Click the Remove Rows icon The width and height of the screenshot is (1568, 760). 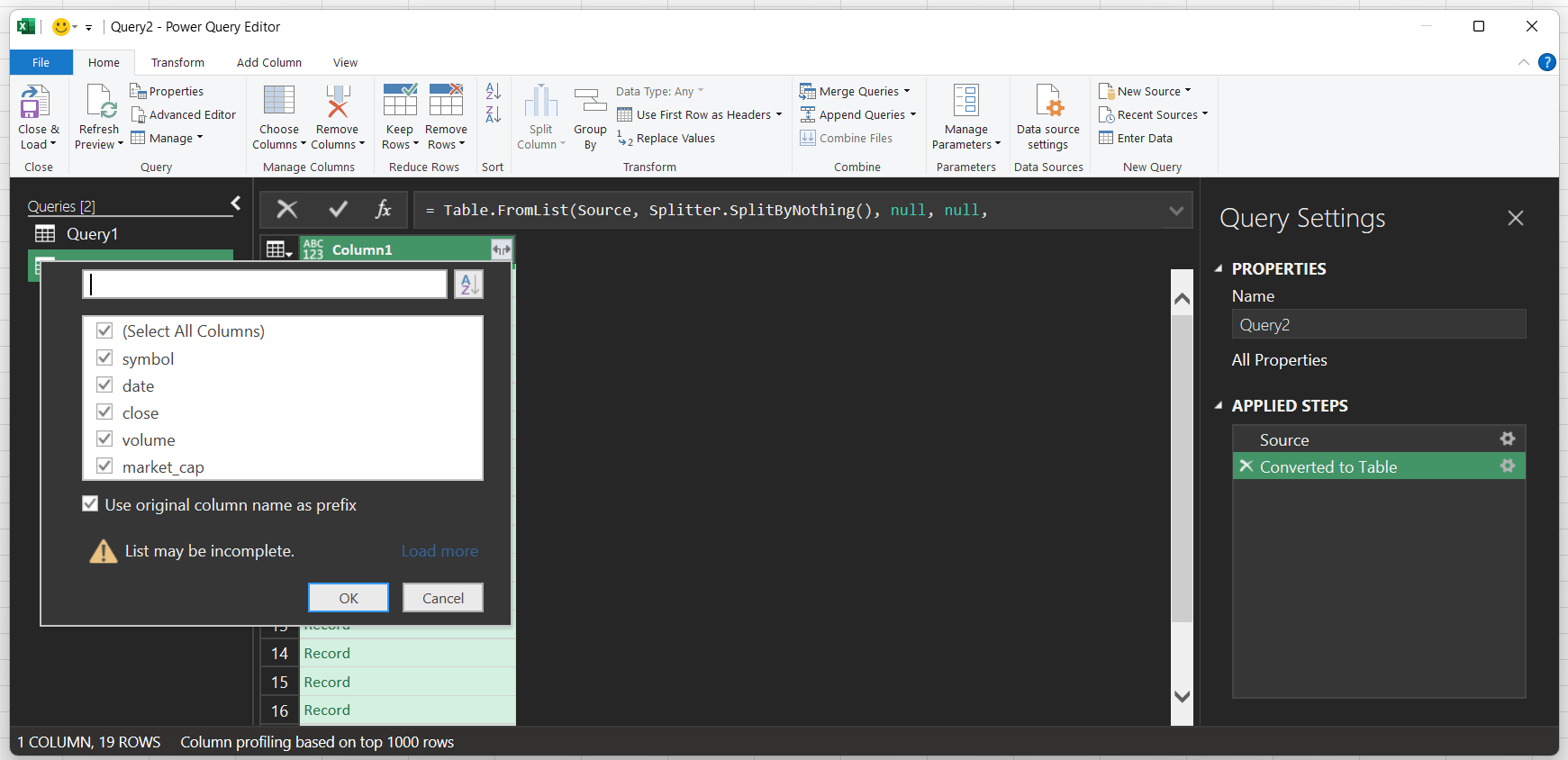(446, 100)
